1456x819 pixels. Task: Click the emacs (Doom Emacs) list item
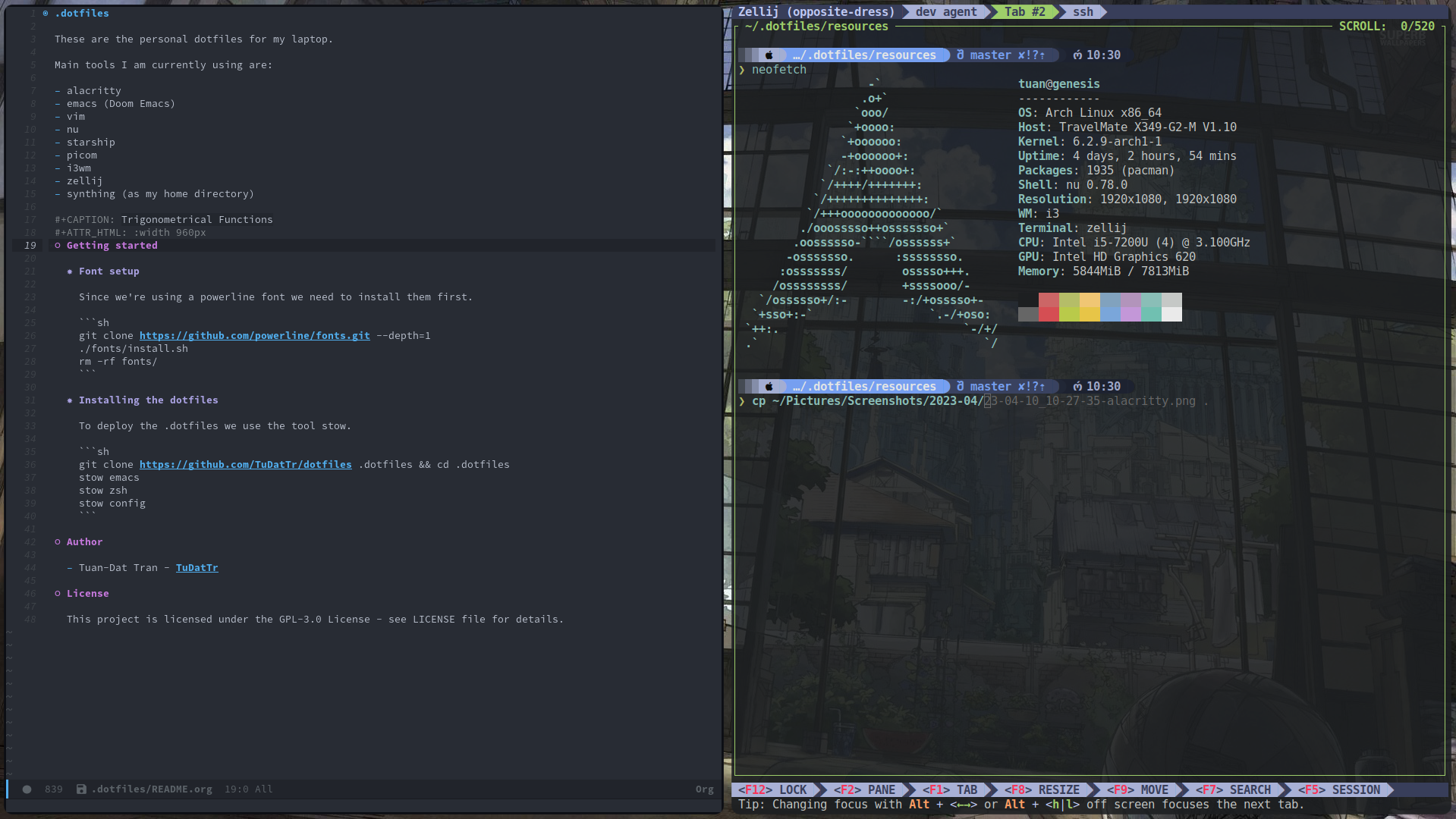(115, 104)
